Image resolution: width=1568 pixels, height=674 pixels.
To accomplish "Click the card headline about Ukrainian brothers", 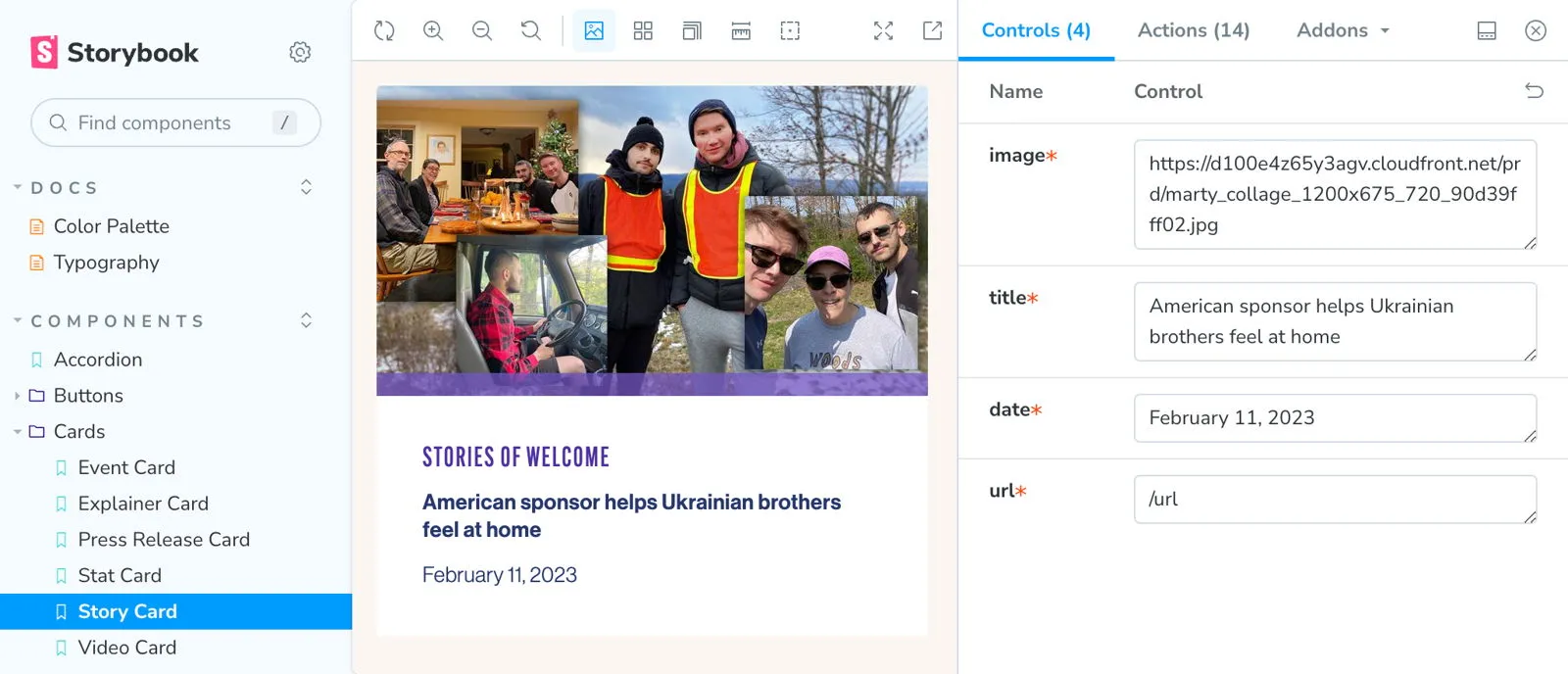I will click(631, 515).
